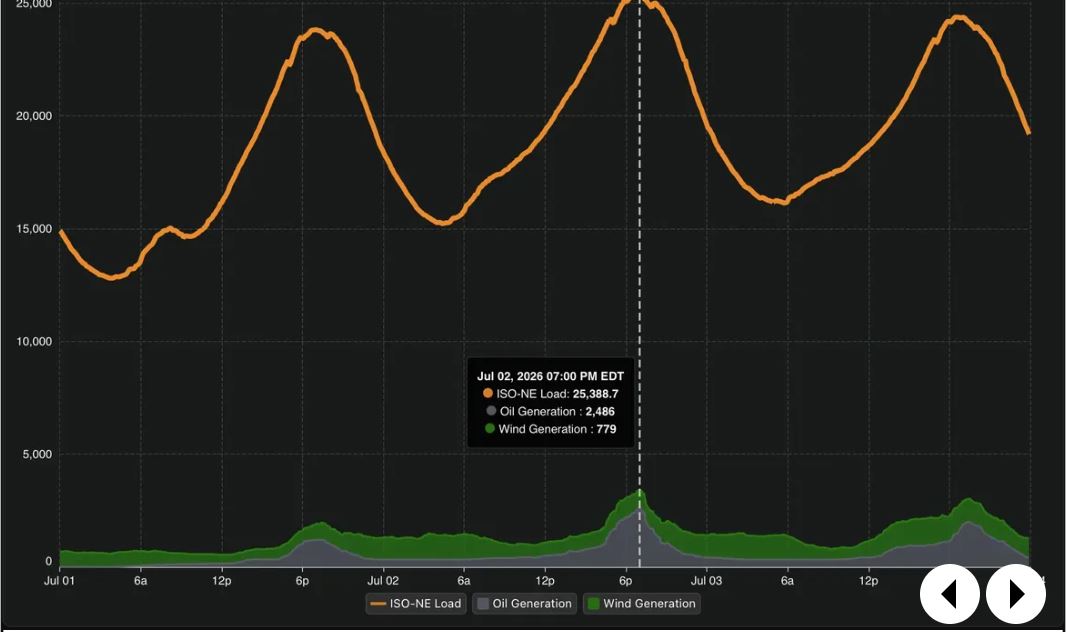Screen dimensions: 1066x632
Task: Click the '20,000' y-axis label
Action: pyautogui.click(x=34, y=116)
